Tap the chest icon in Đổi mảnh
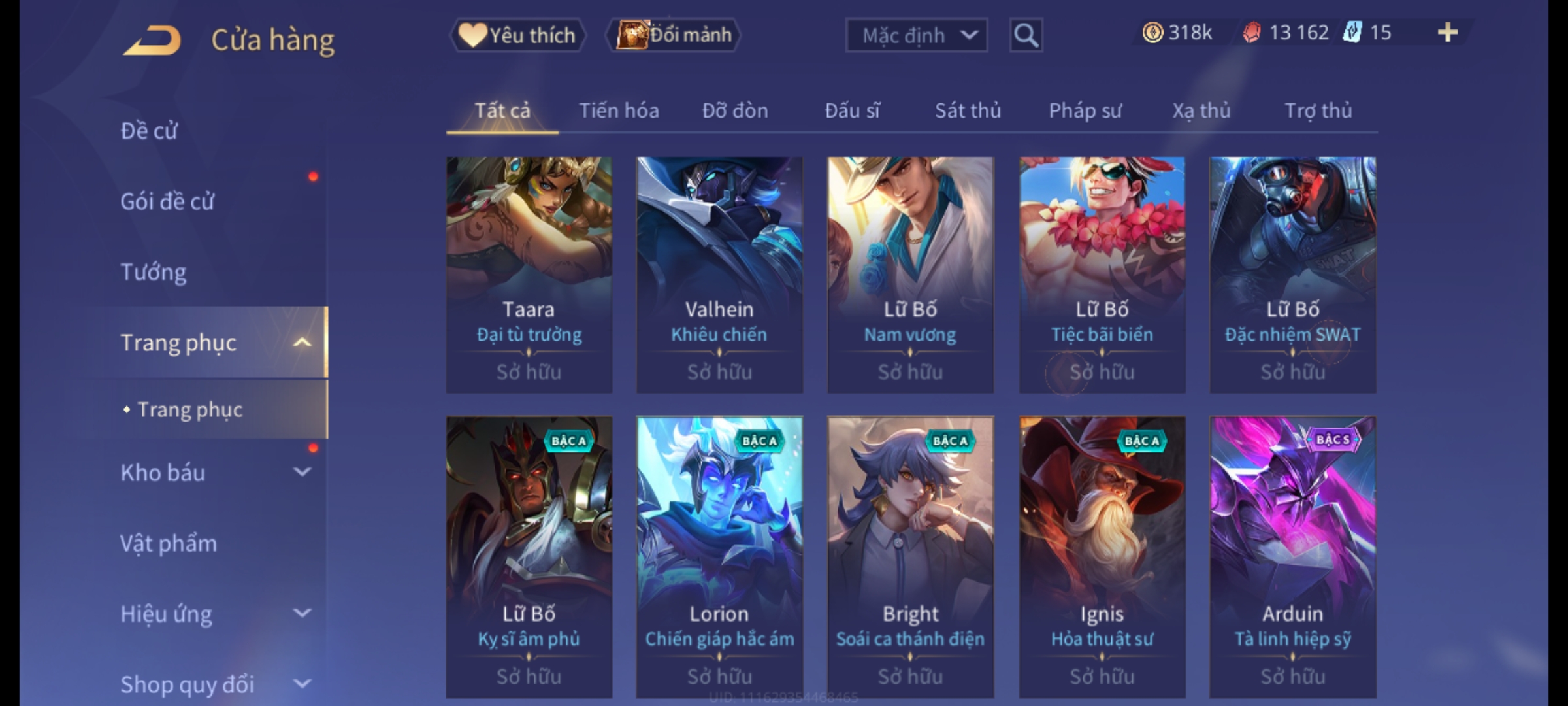The image size is (1568, 706). pyautogui.click(x=631, y=35)
